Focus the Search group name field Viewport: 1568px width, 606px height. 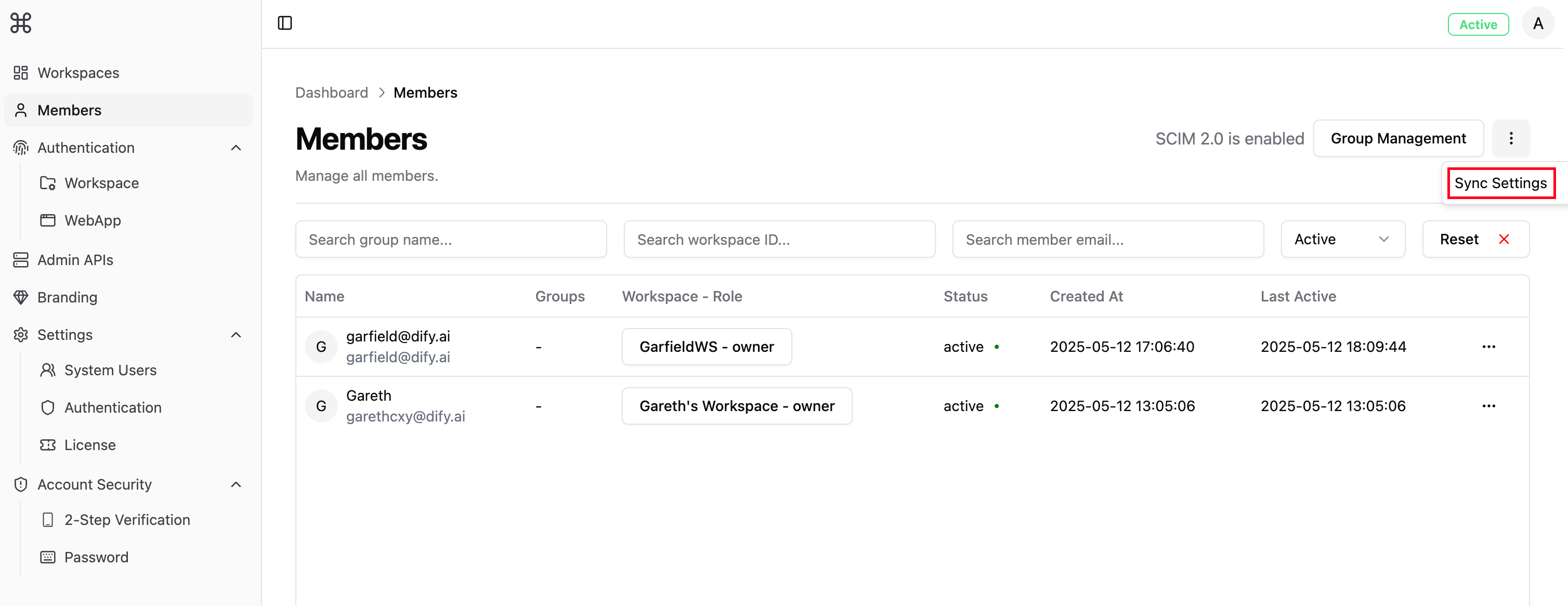pyautogui.click(x=451, y=239)
